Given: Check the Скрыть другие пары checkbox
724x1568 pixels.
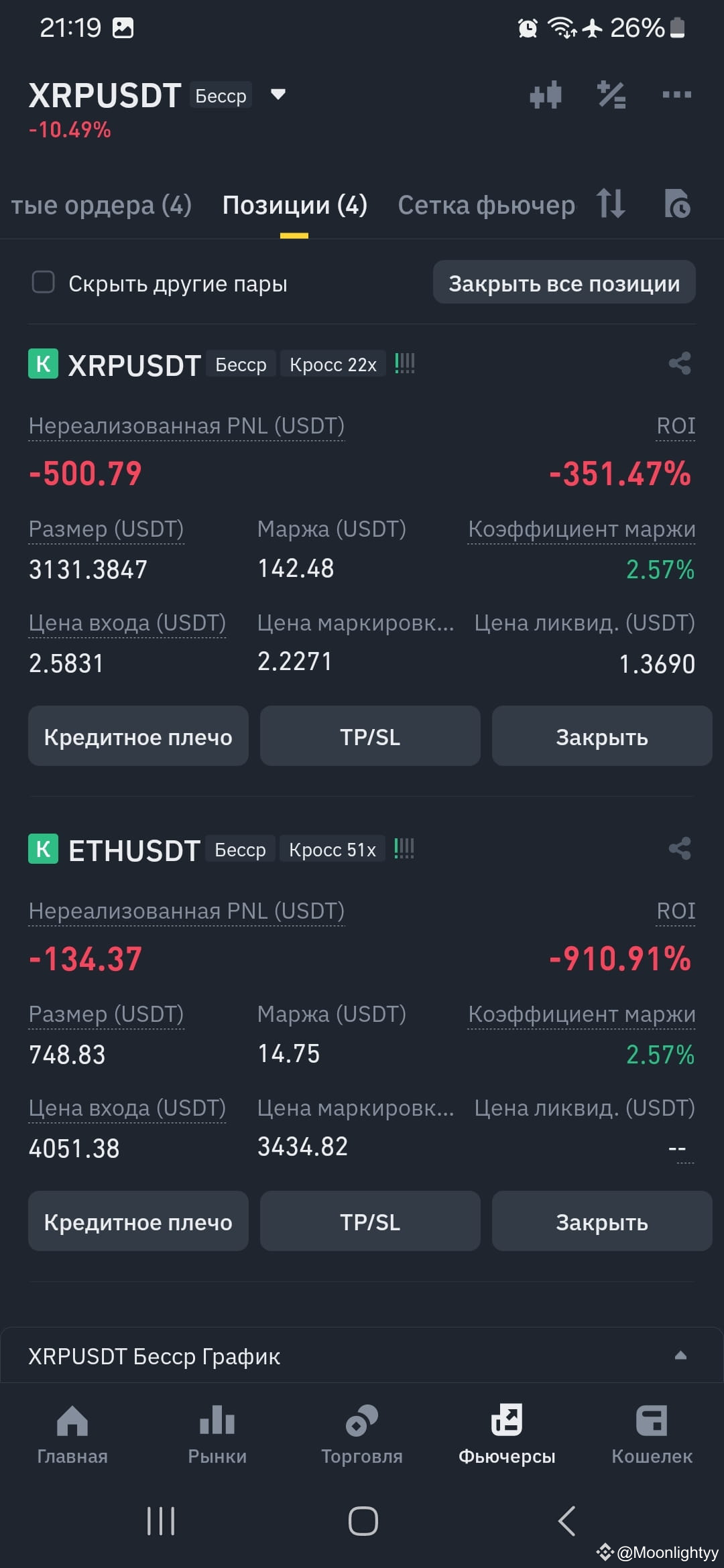Looking at the screenshot, I should (x=44, y=283).
